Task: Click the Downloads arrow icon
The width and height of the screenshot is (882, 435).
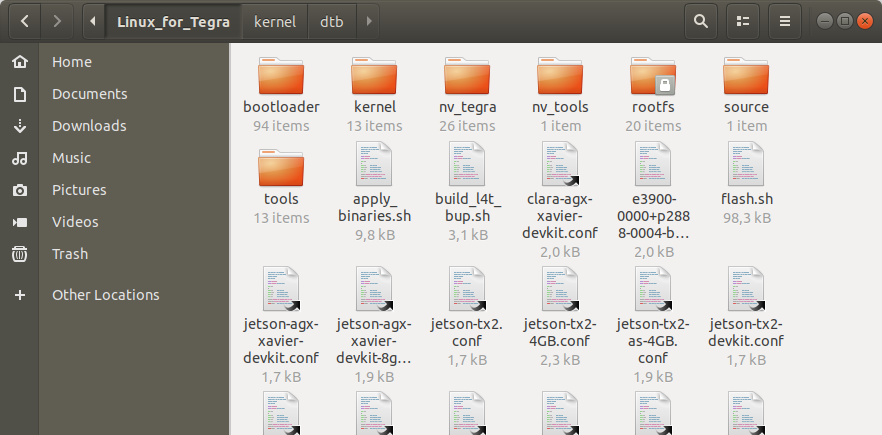Action: coord(20,126)
